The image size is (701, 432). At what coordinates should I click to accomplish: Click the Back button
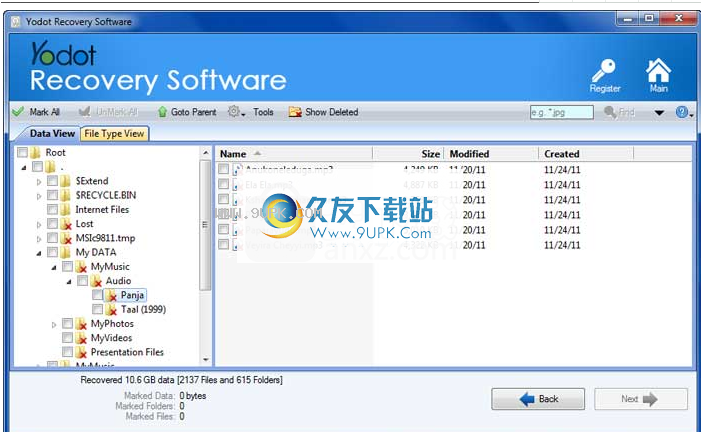click(x=538, y=399)
